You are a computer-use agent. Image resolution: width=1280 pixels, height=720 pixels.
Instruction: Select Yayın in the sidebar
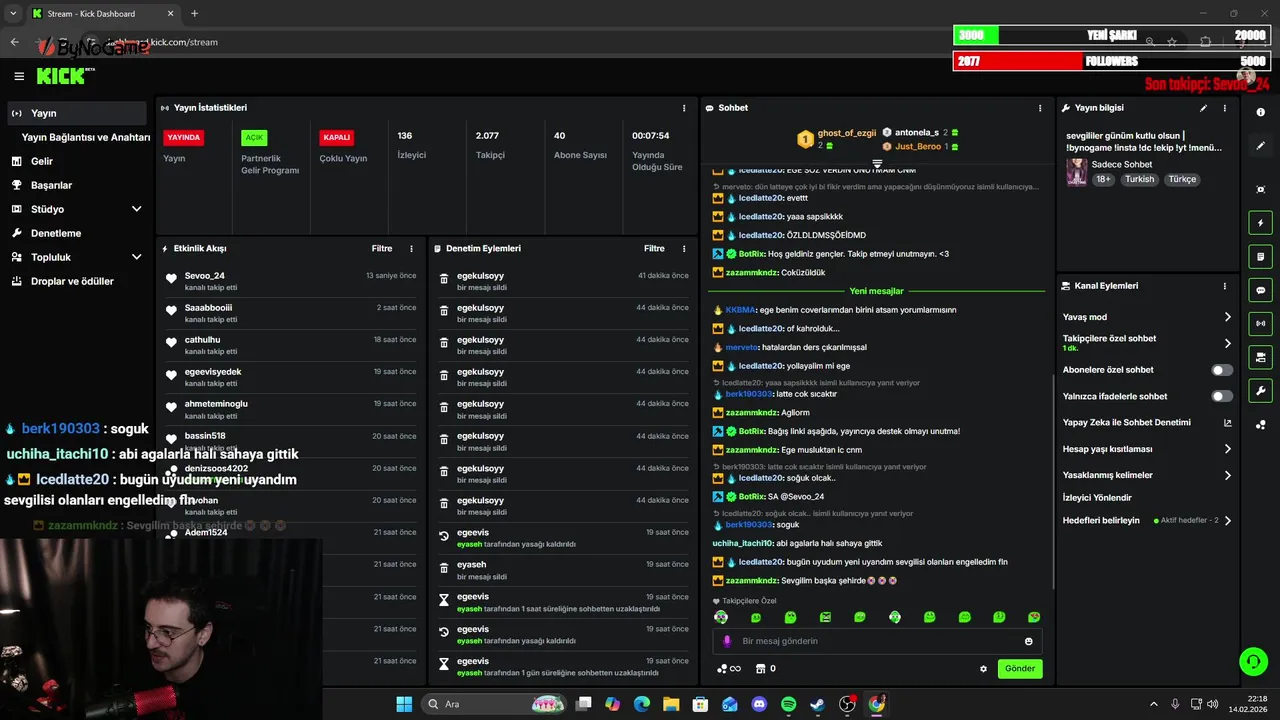tap(77, 113)
